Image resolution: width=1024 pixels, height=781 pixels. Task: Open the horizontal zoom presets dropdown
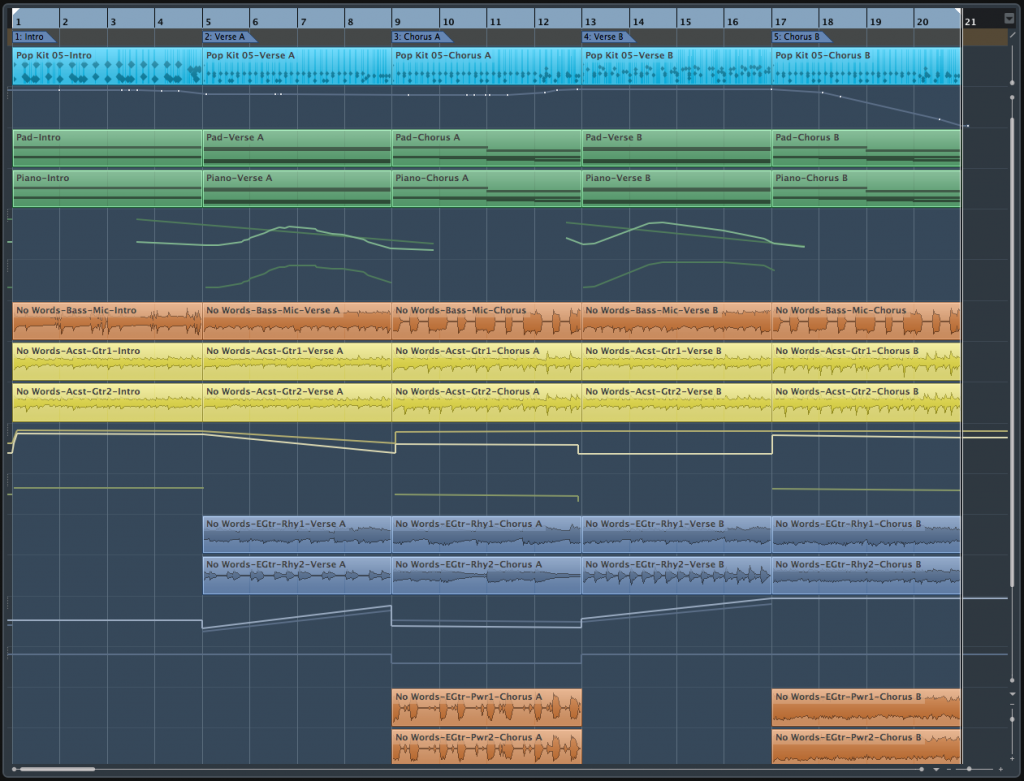(x=936, y=769)
